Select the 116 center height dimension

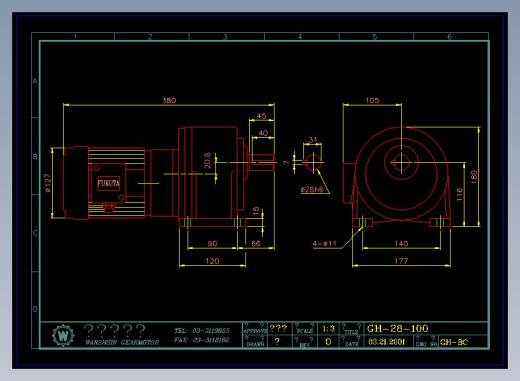460,194
